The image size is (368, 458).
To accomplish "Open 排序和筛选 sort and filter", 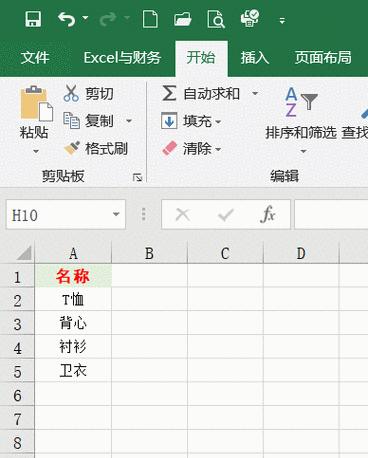I will click(x=301, y=121).
